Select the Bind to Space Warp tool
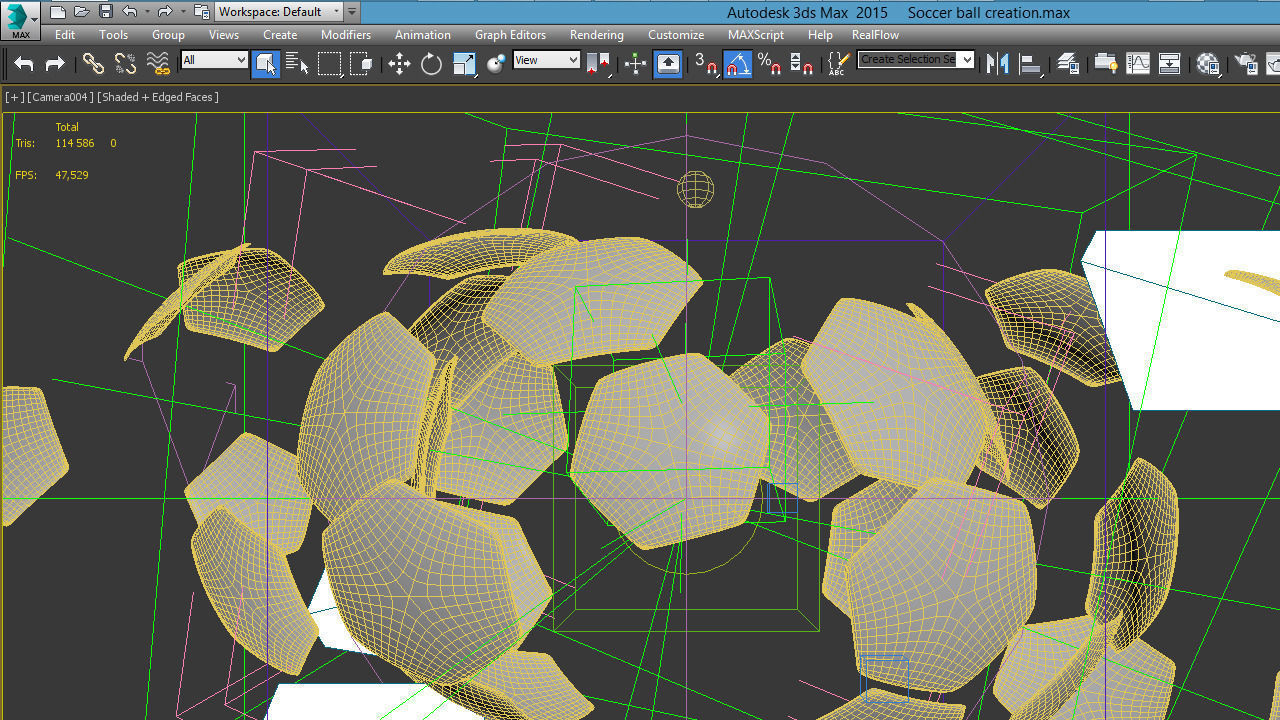Viewport: 1280px width, 720px height. (x=158, y=64)
